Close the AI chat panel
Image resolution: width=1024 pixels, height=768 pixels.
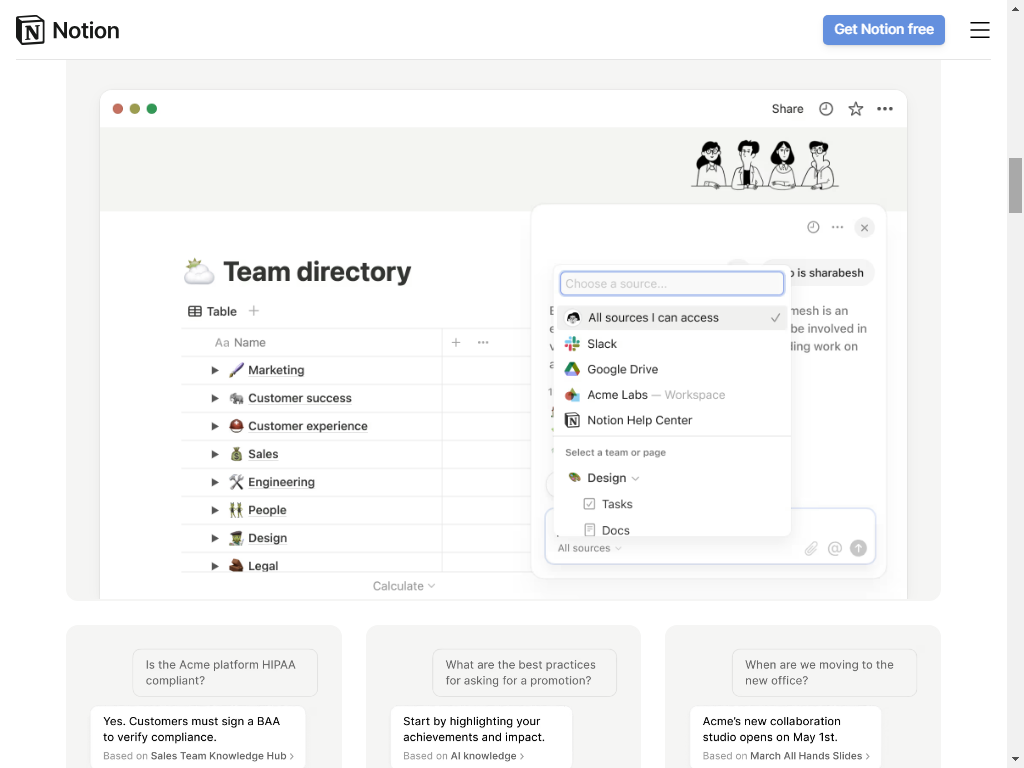865,228
